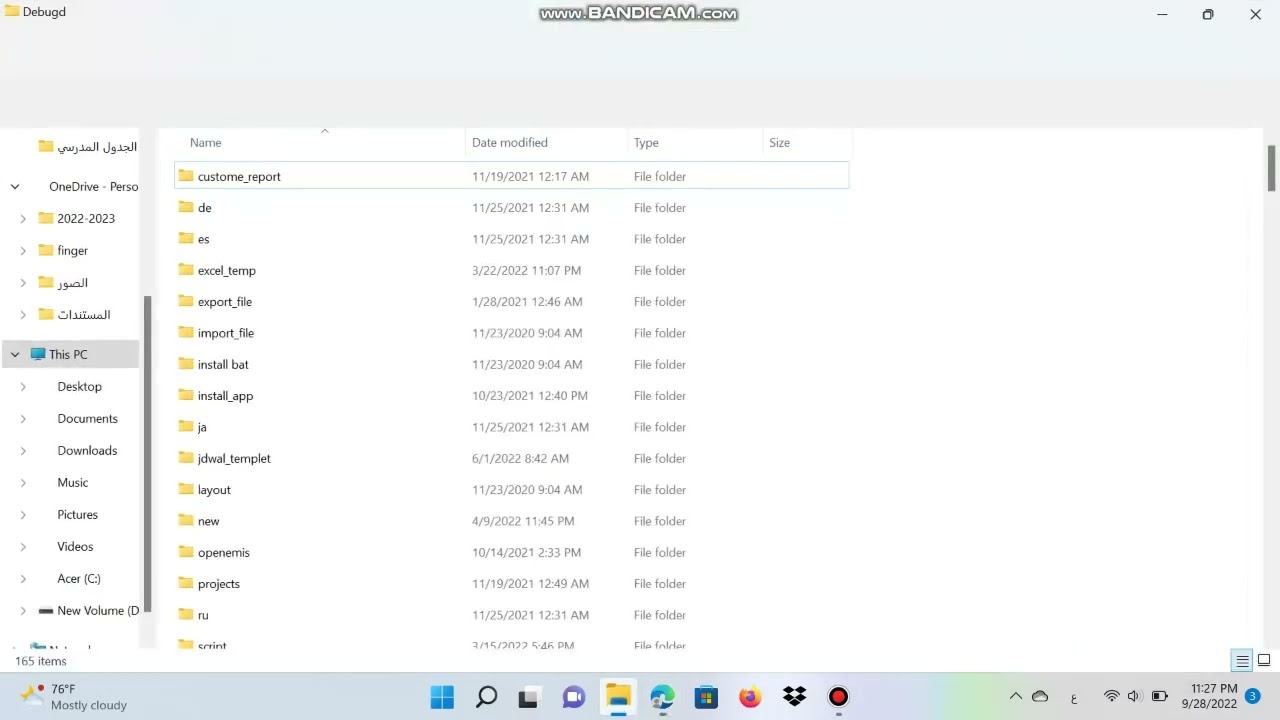Select Videos in navigation pane

click(75, 547)
